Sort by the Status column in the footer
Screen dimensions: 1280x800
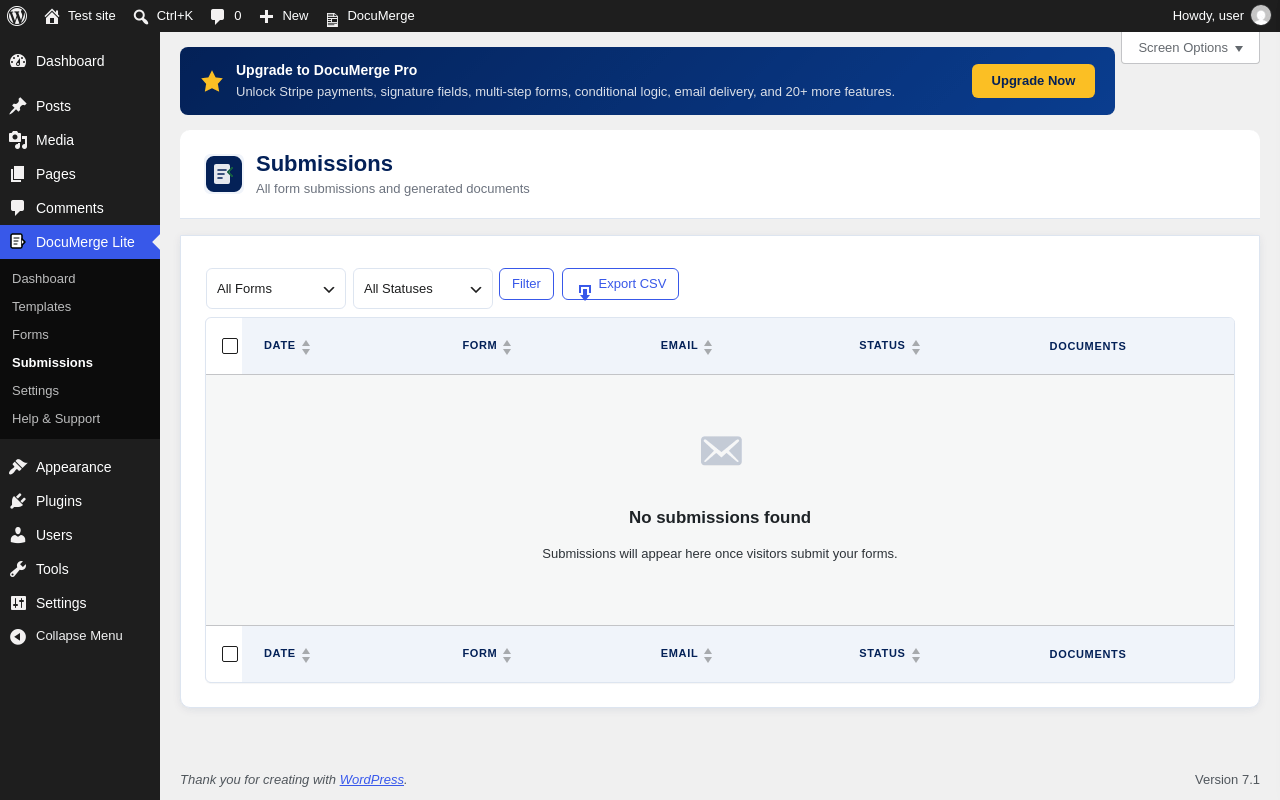pos(889,654)
